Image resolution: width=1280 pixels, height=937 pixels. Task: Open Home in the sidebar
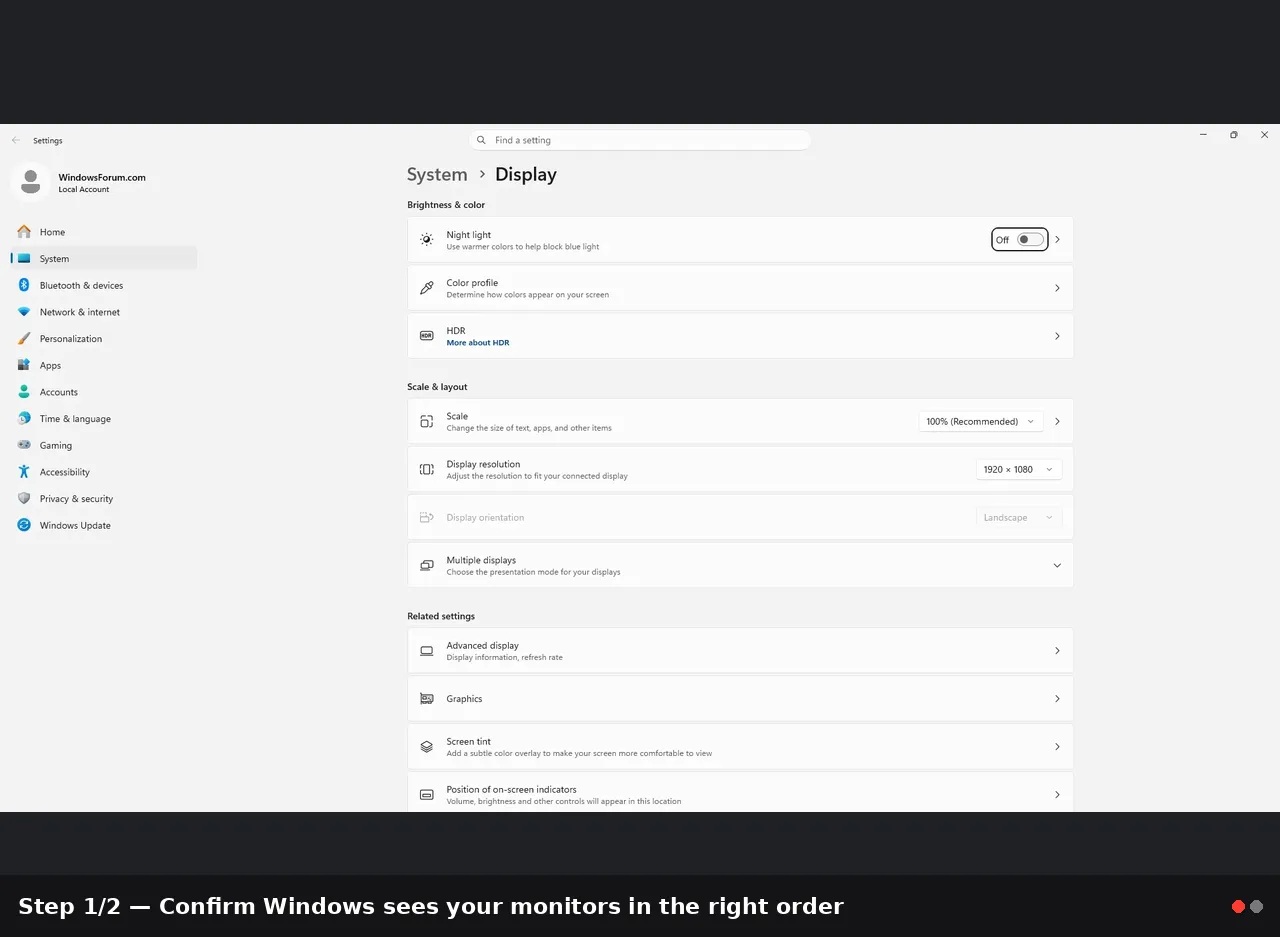[104, 232]
